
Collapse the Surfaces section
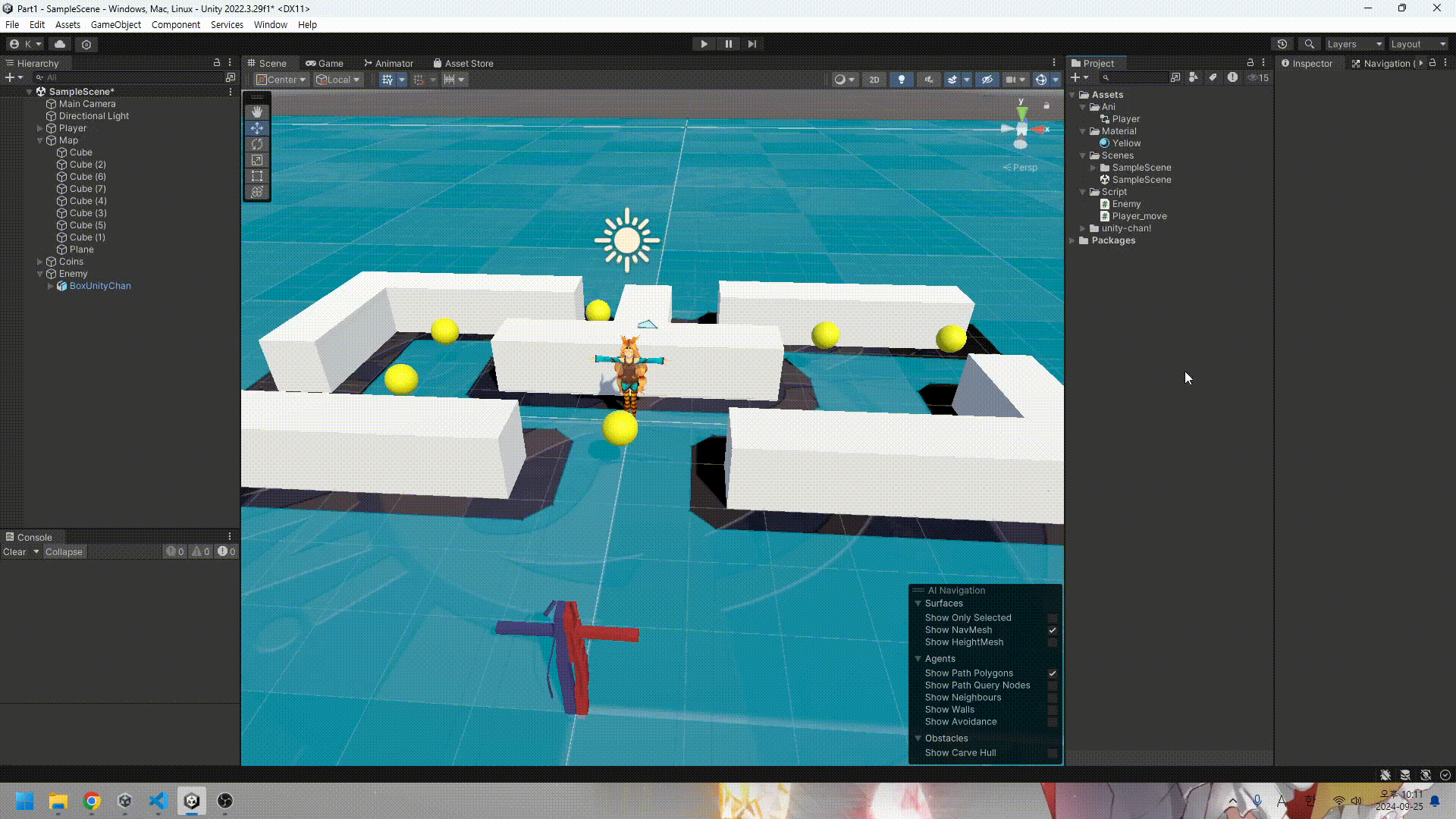pyautogui.click(x=918, y=604)
